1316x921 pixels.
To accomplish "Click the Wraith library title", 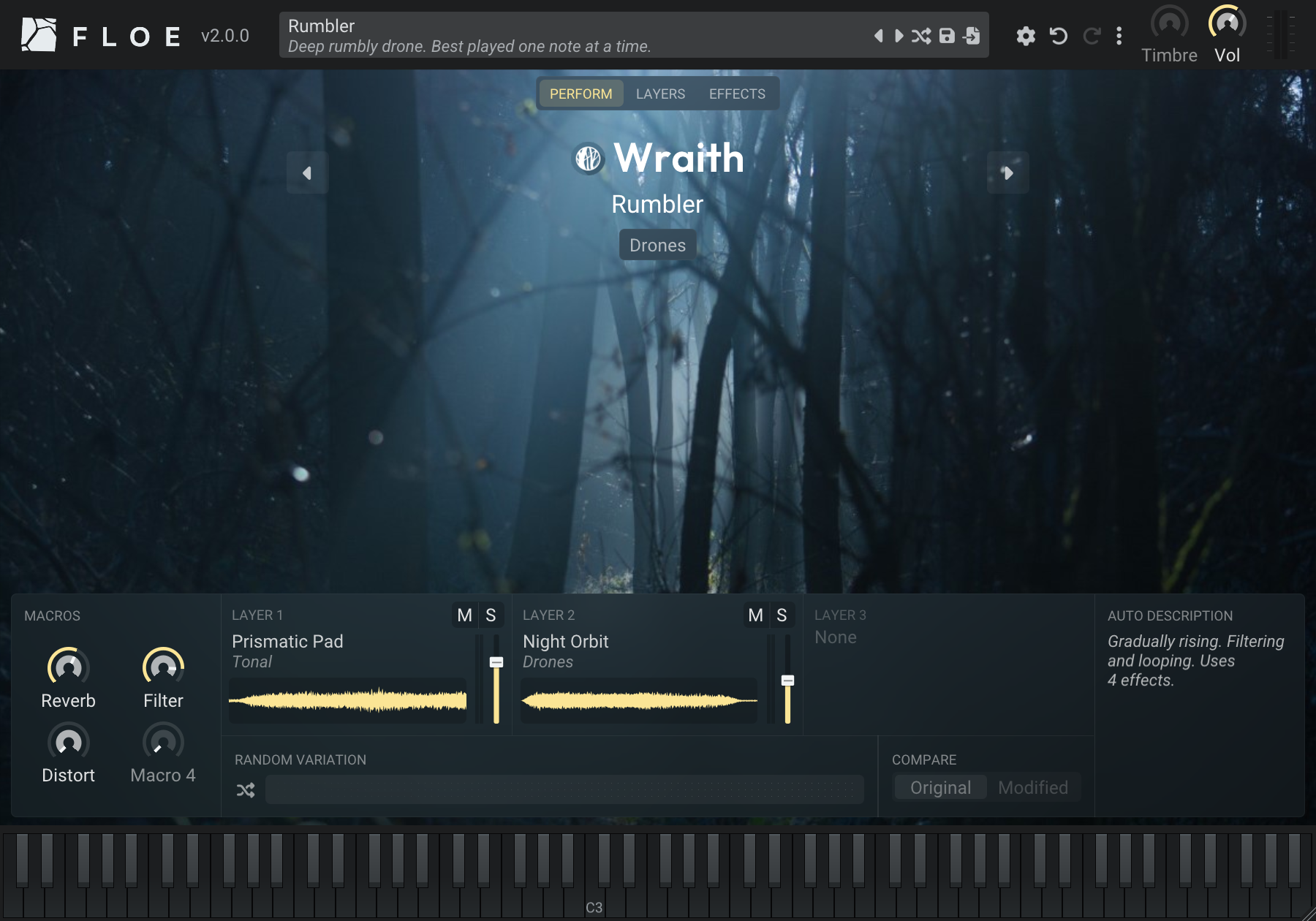I will [679, 158].
